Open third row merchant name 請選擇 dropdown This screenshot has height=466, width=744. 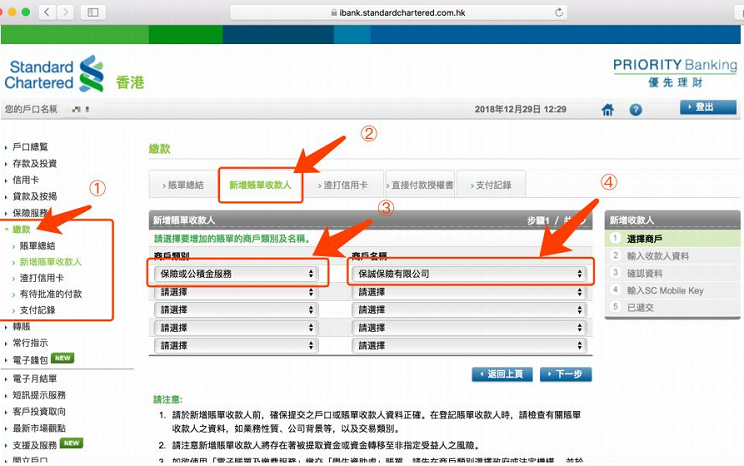469,310
